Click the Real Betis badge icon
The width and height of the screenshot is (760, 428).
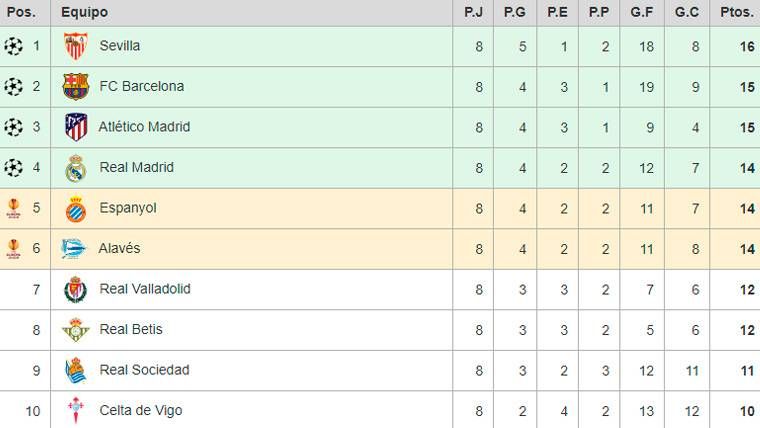tap(75, 330)
